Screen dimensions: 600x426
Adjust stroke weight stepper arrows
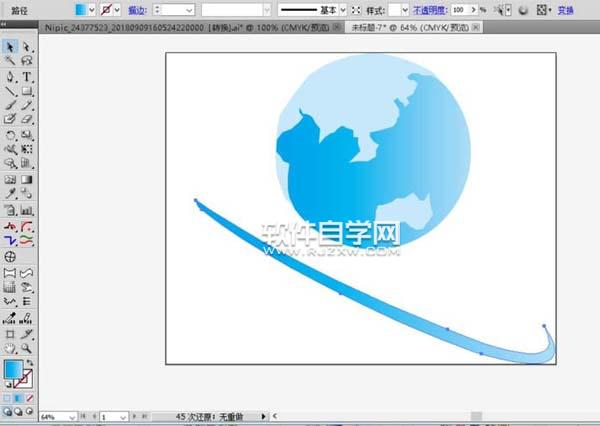coord(157,10)
